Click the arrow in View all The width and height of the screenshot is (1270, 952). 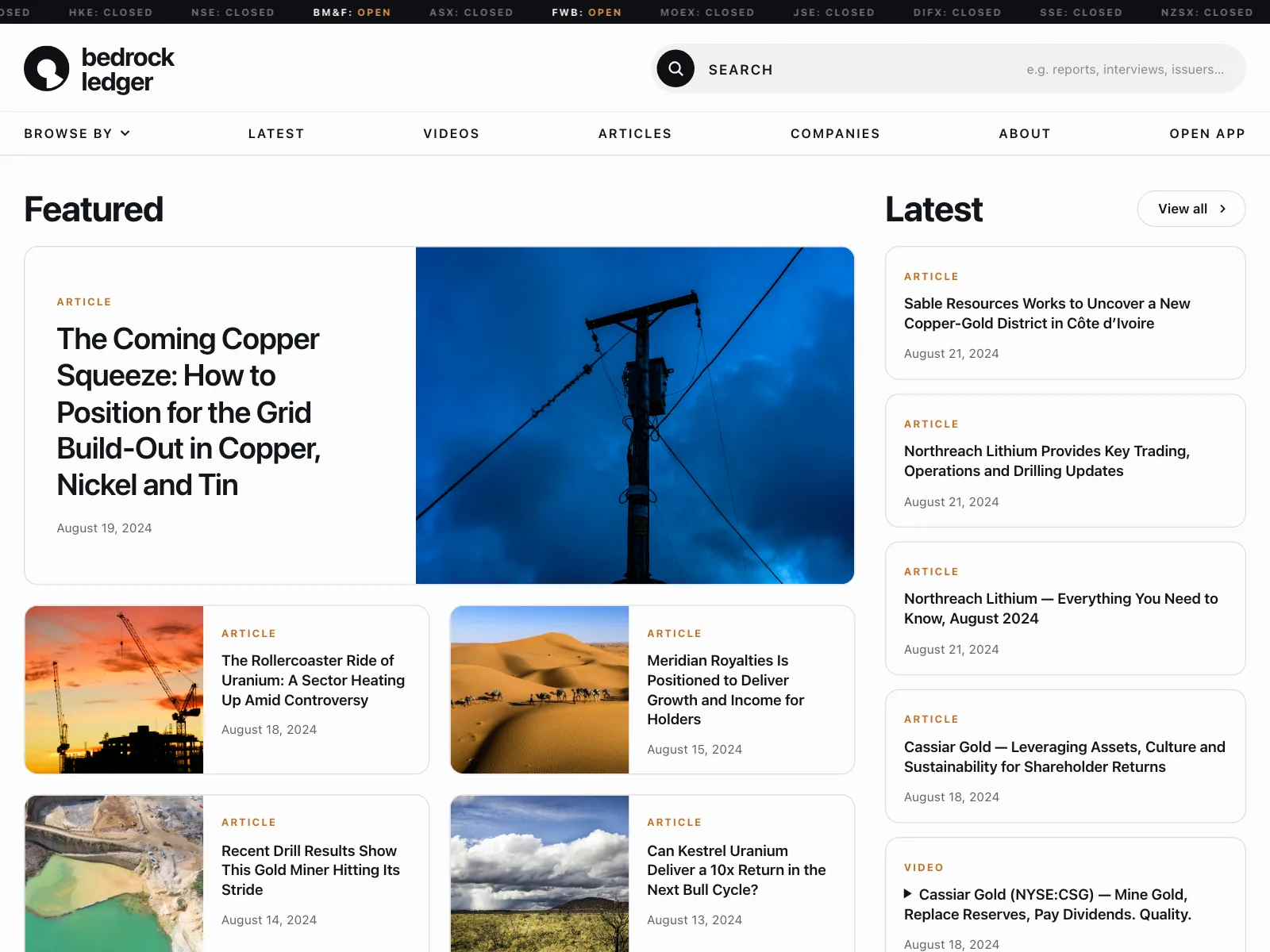[1222, 209]
